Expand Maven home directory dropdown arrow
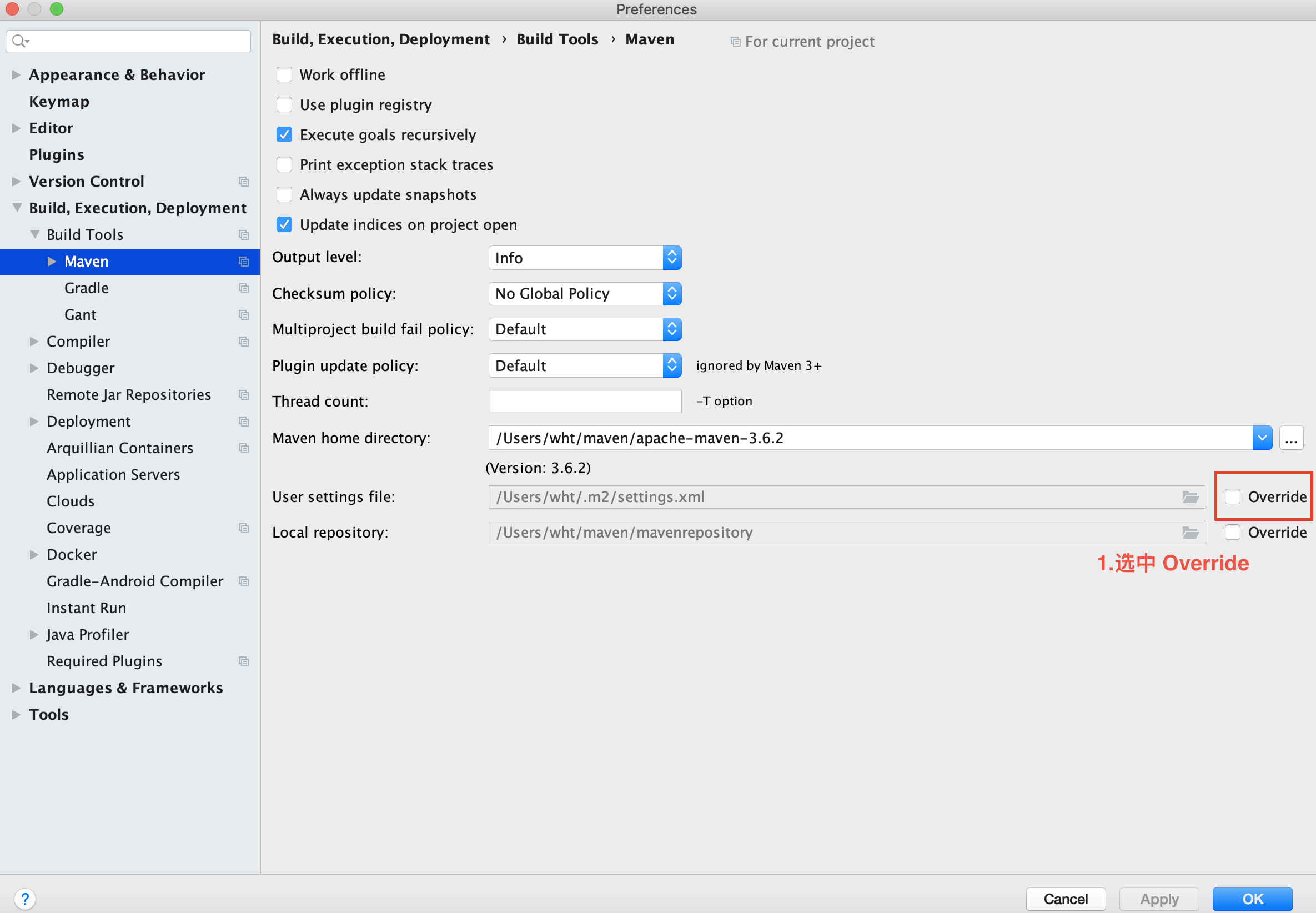1316x913 pixels. click(x=1262, y=438)
